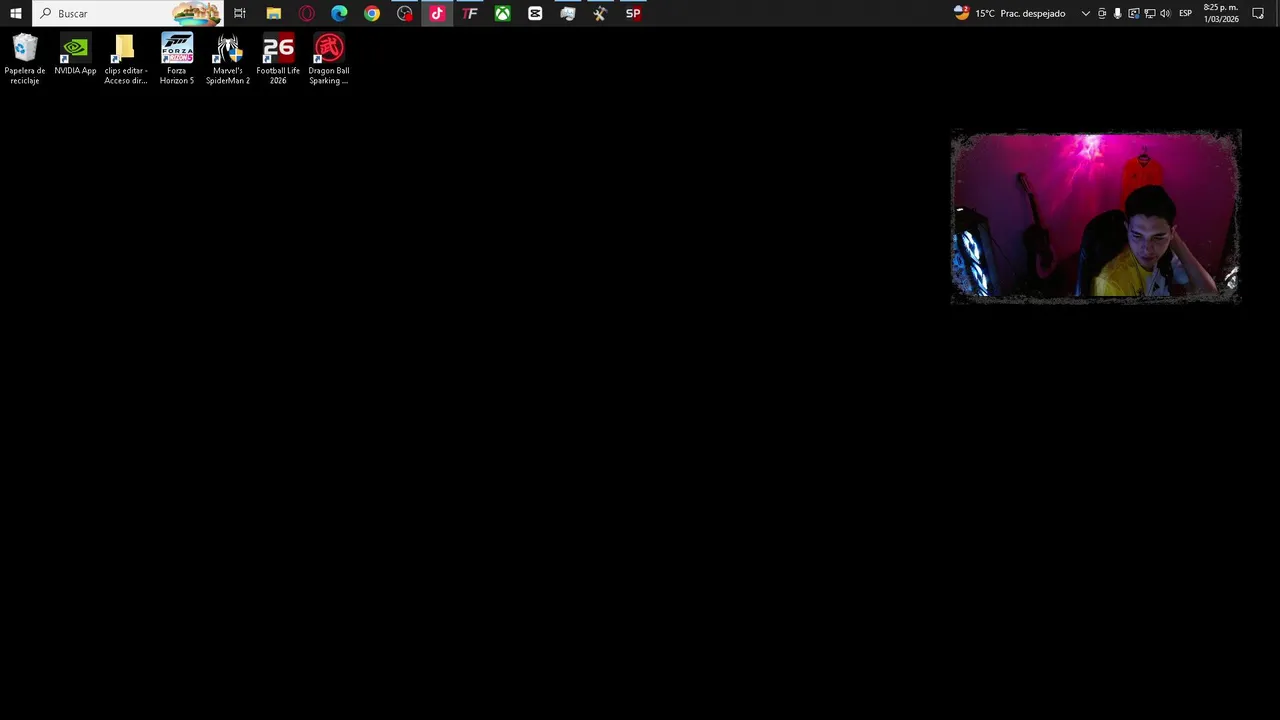Image resolution: width=1280 pixels, height=720 pixels.
Task: Click the Buscar search box
Action: point(128,13)
